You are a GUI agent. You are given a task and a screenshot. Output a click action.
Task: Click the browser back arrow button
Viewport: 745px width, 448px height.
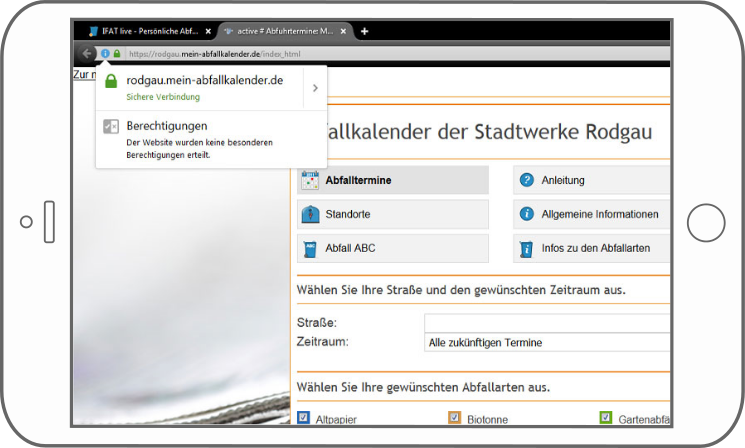pos(87,53)
